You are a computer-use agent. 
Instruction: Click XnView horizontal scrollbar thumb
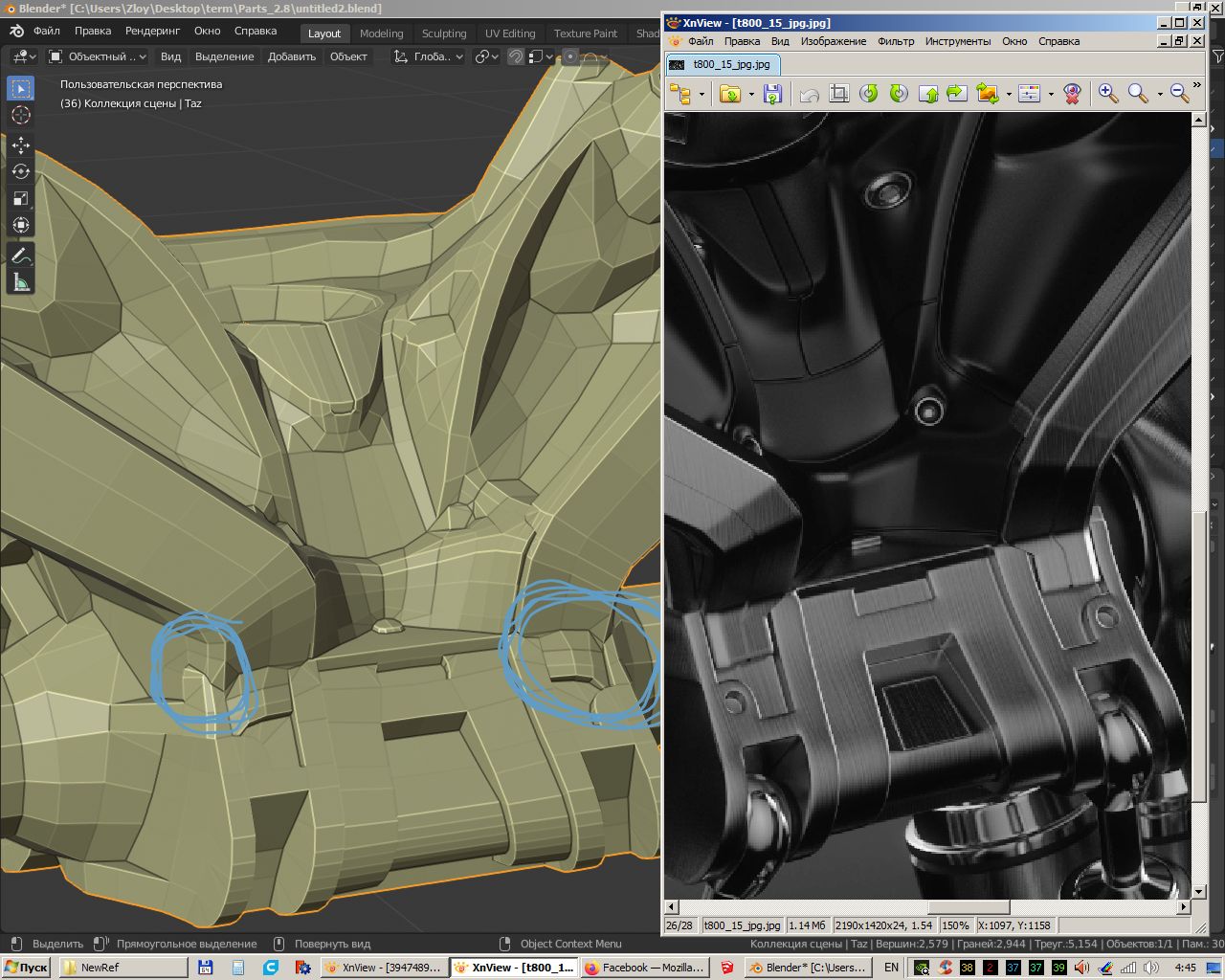[x=969, y=906]
